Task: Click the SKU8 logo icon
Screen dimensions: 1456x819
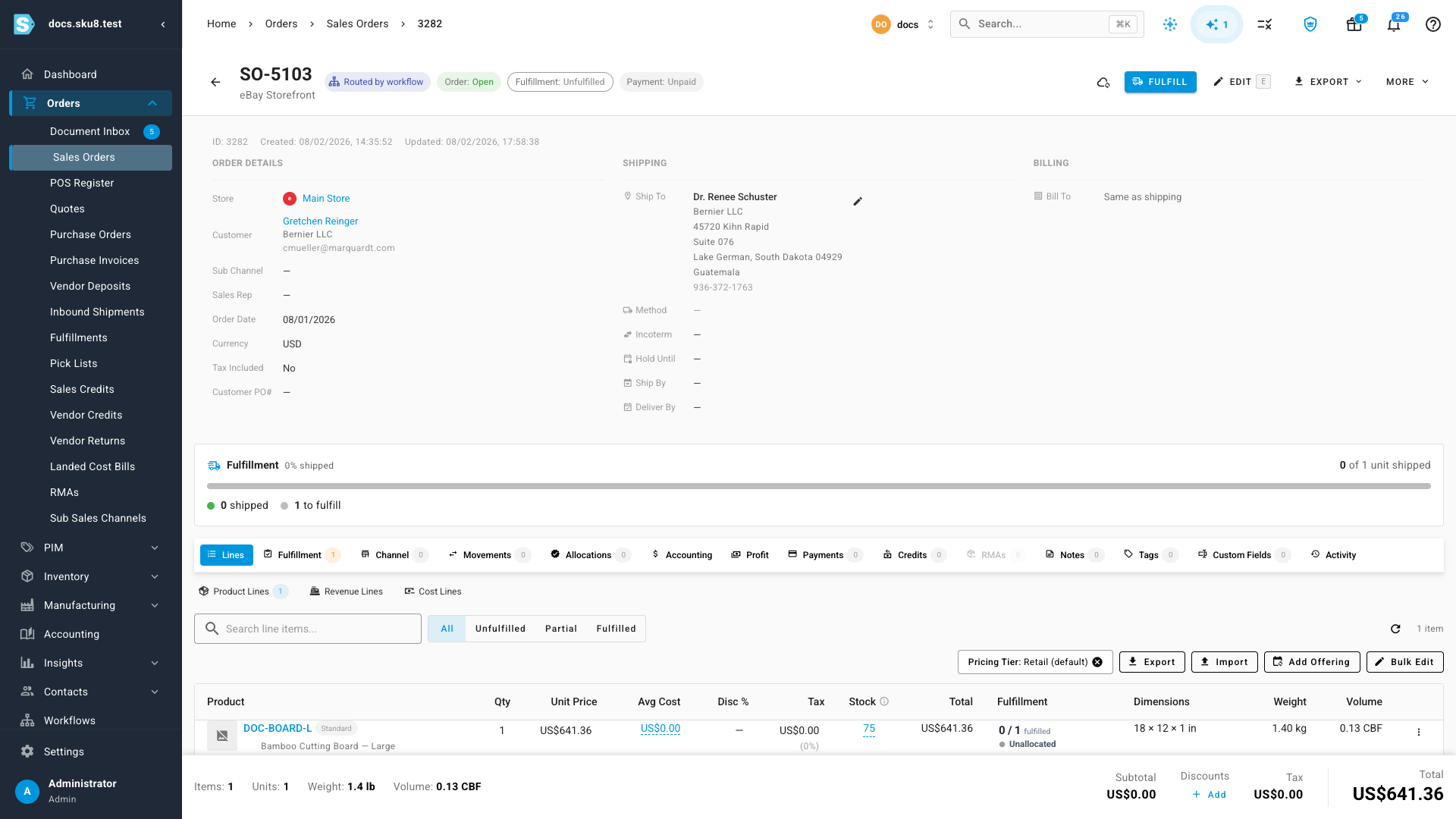Action: coord(24,24)
